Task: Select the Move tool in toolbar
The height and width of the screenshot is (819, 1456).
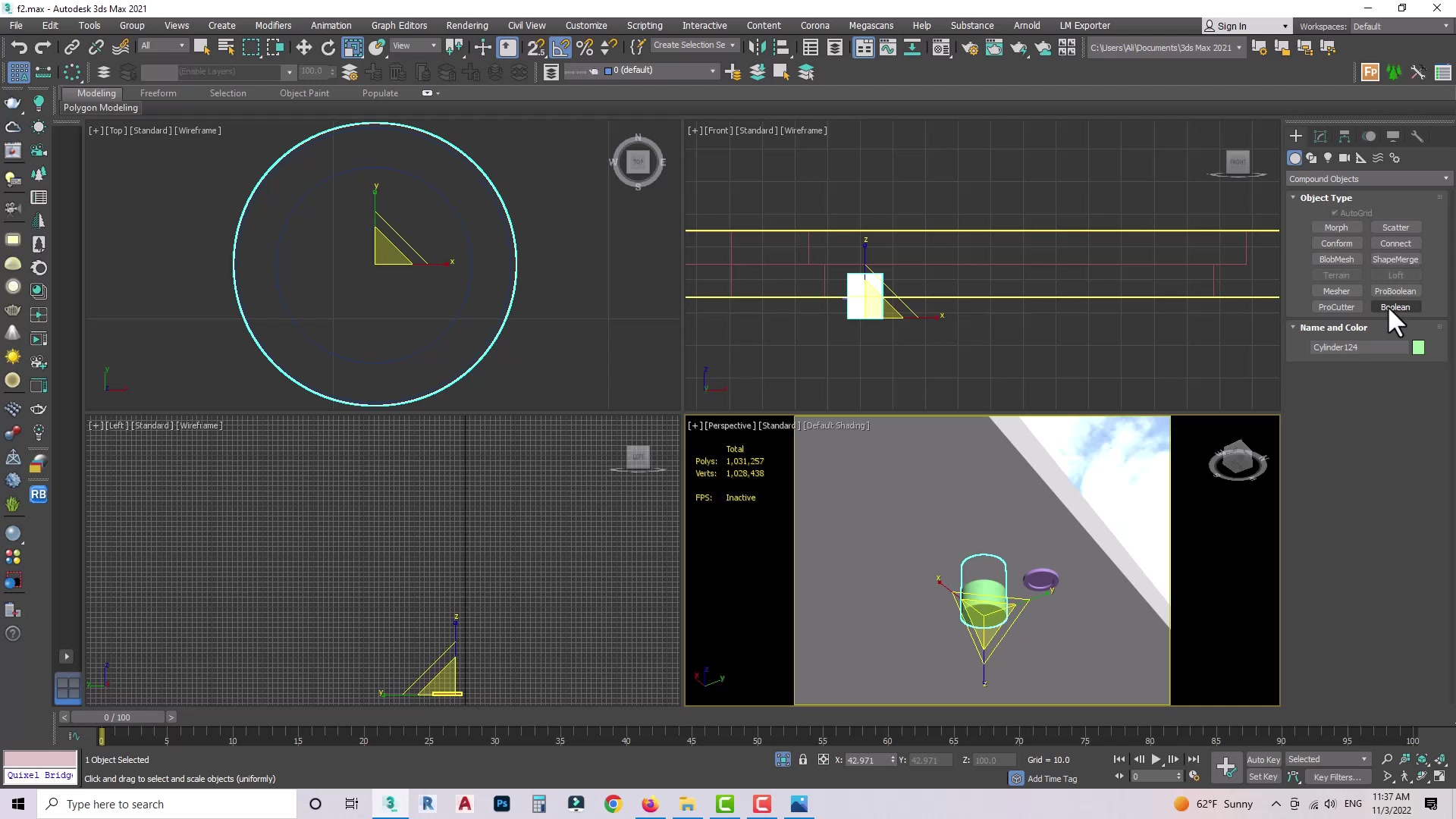Action: click(x=303, y=48)
